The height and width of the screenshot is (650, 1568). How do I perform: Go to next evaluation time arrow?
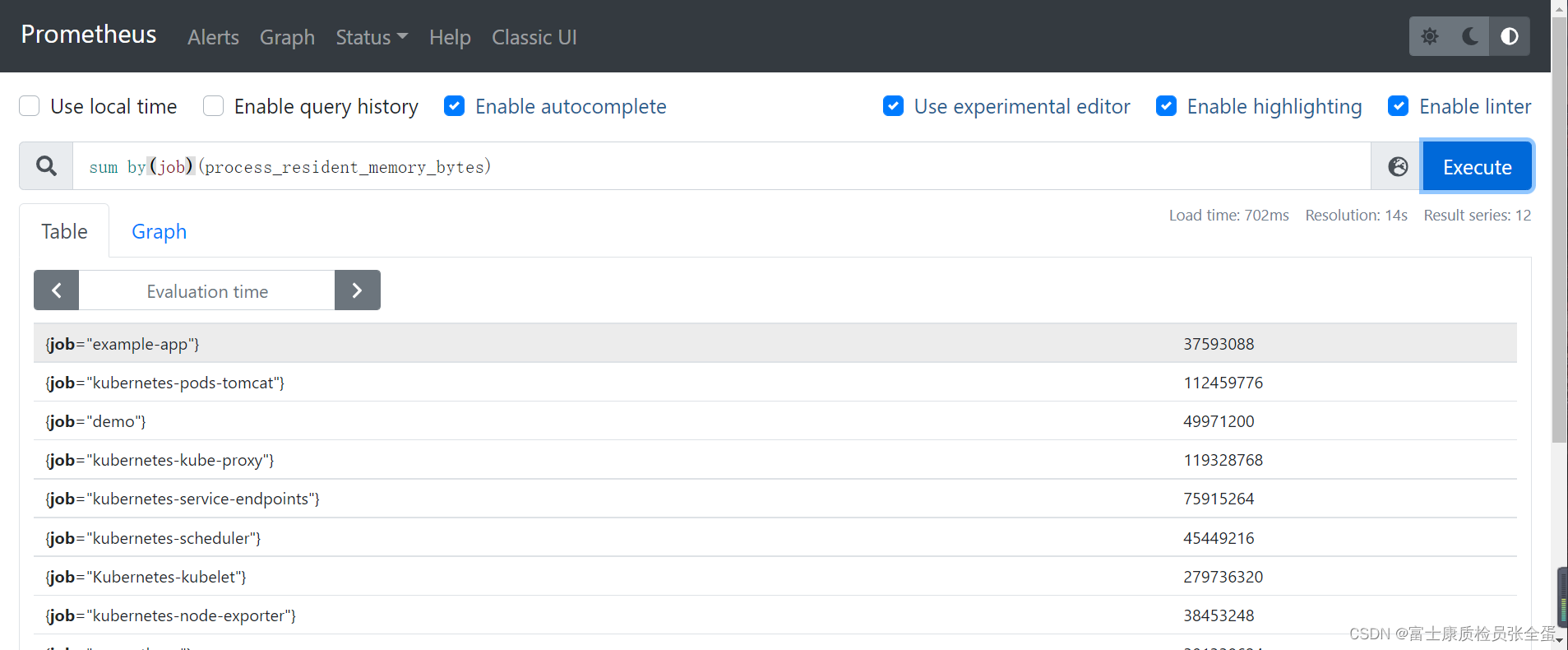point(358,290)
